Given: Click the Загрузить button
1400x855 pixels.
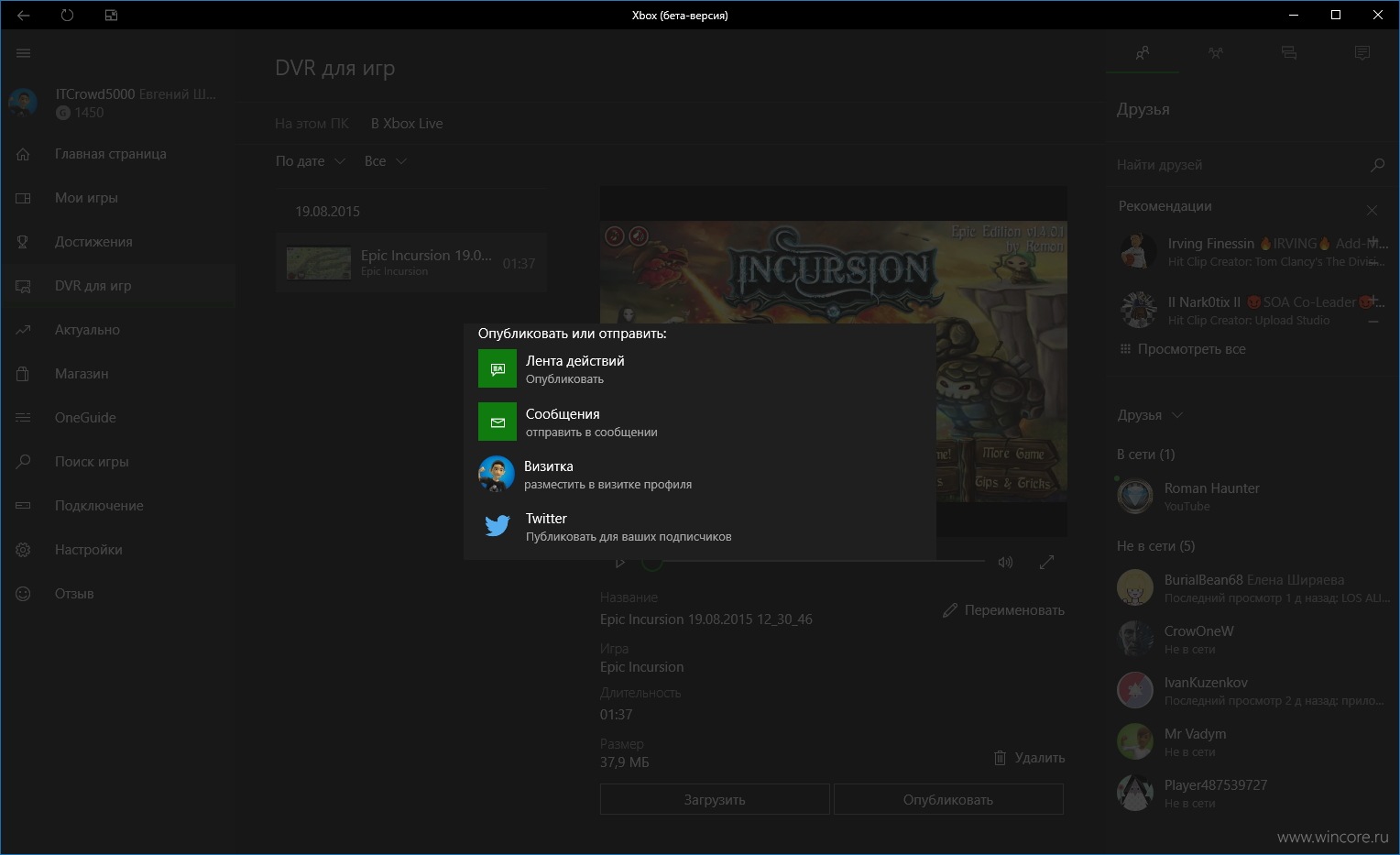Looking at the screenshot, I should point(715,799).
